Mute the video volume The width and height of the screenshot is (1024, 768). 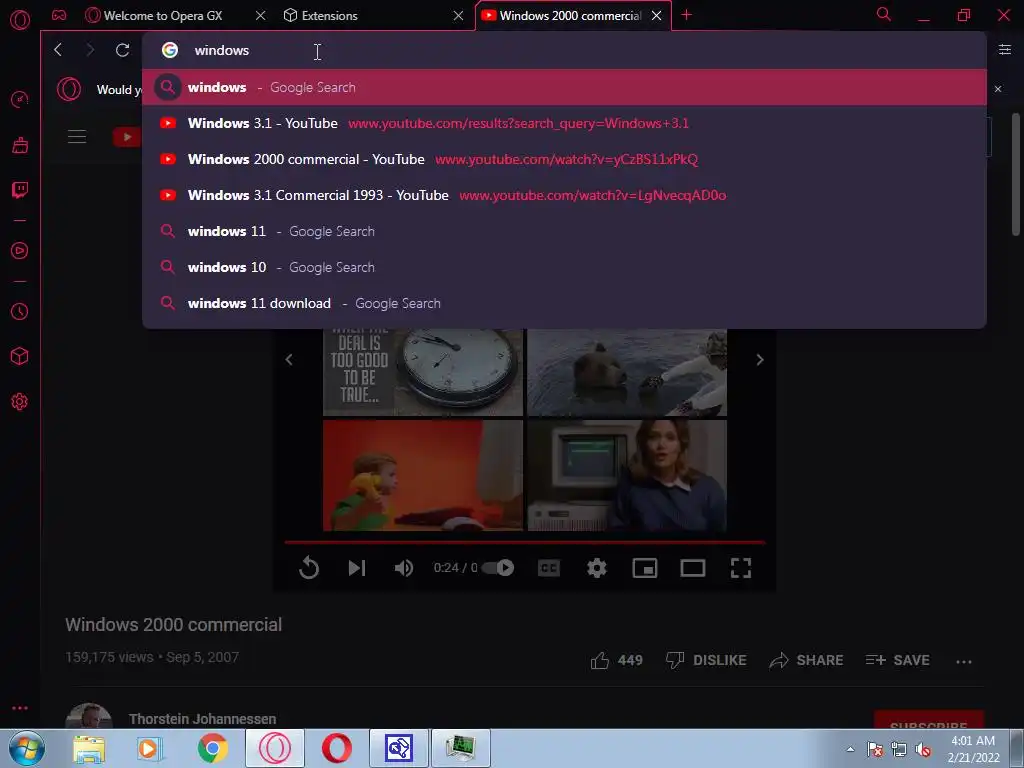click(x=404, y=568)
